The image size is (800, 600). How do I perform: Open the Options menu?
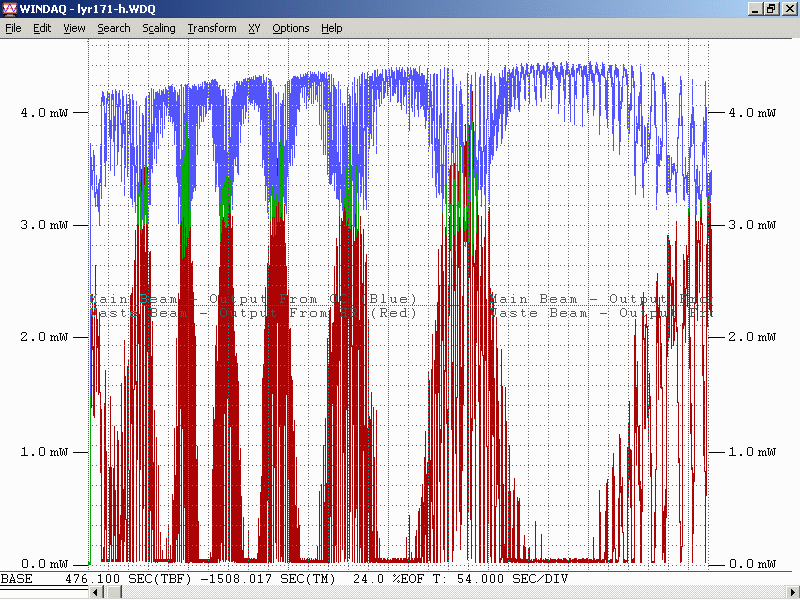pyautogui.click(x=291, y=28)
